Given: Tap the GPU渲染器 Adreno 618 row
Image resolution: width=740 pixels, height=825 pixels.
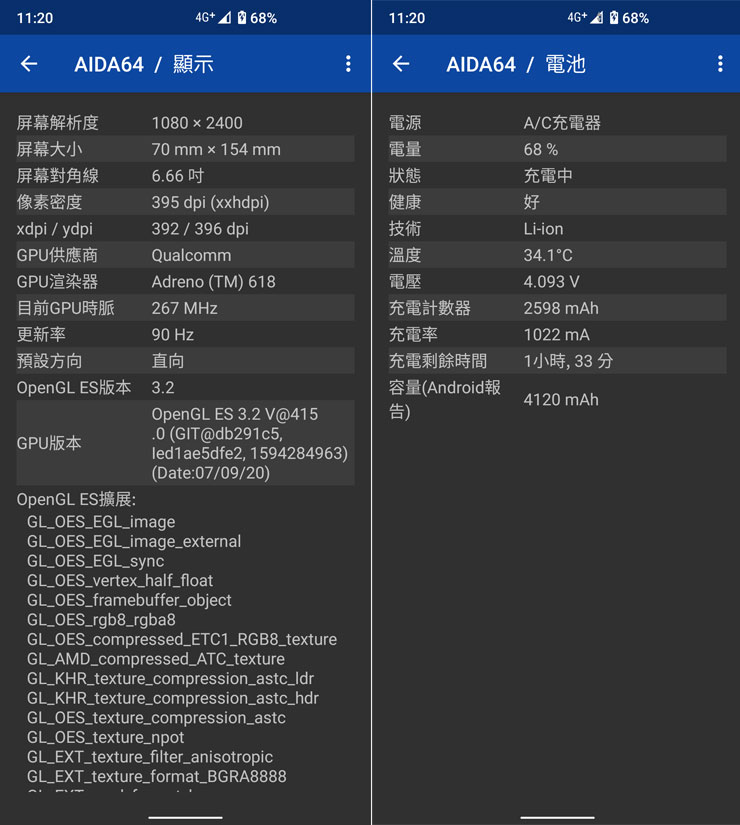Looking at the screenshot, I should [x=185, y=282].
